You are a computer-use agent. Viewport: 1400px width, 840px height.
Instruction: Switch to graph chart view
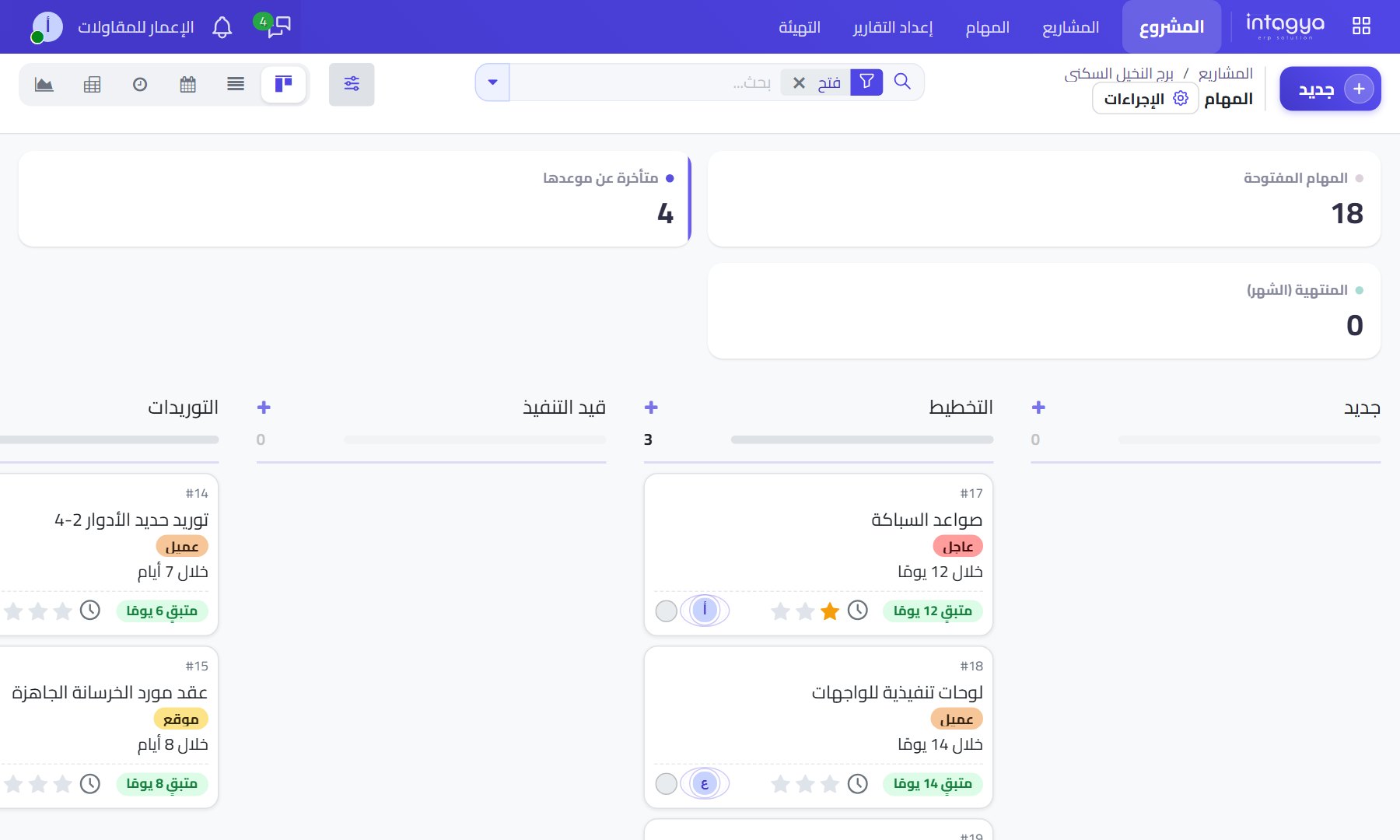44,84
